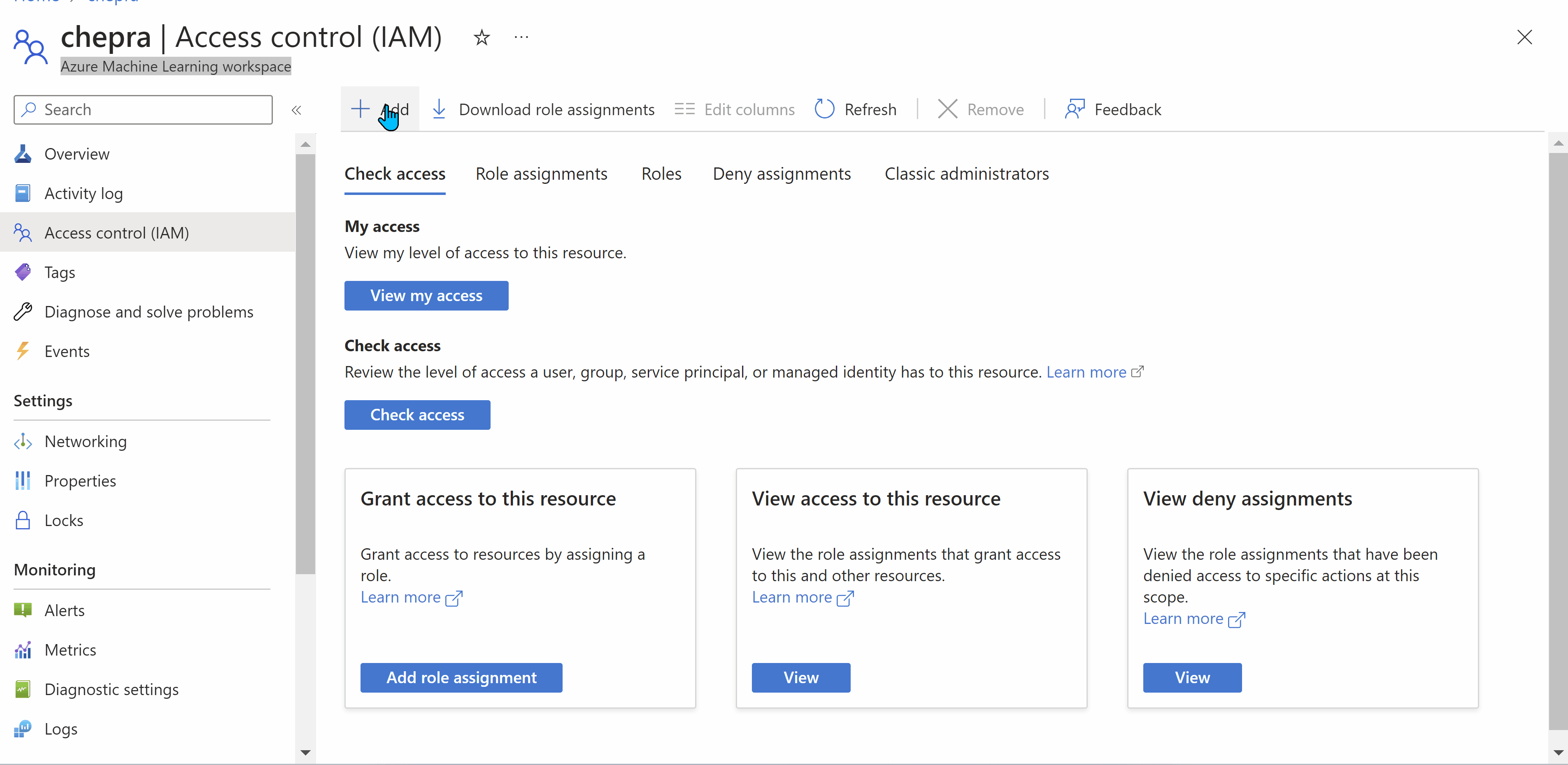Open the more options ellipsis menu
The width and height of the screenshot is (1568, 765).
tap(521, 37)
